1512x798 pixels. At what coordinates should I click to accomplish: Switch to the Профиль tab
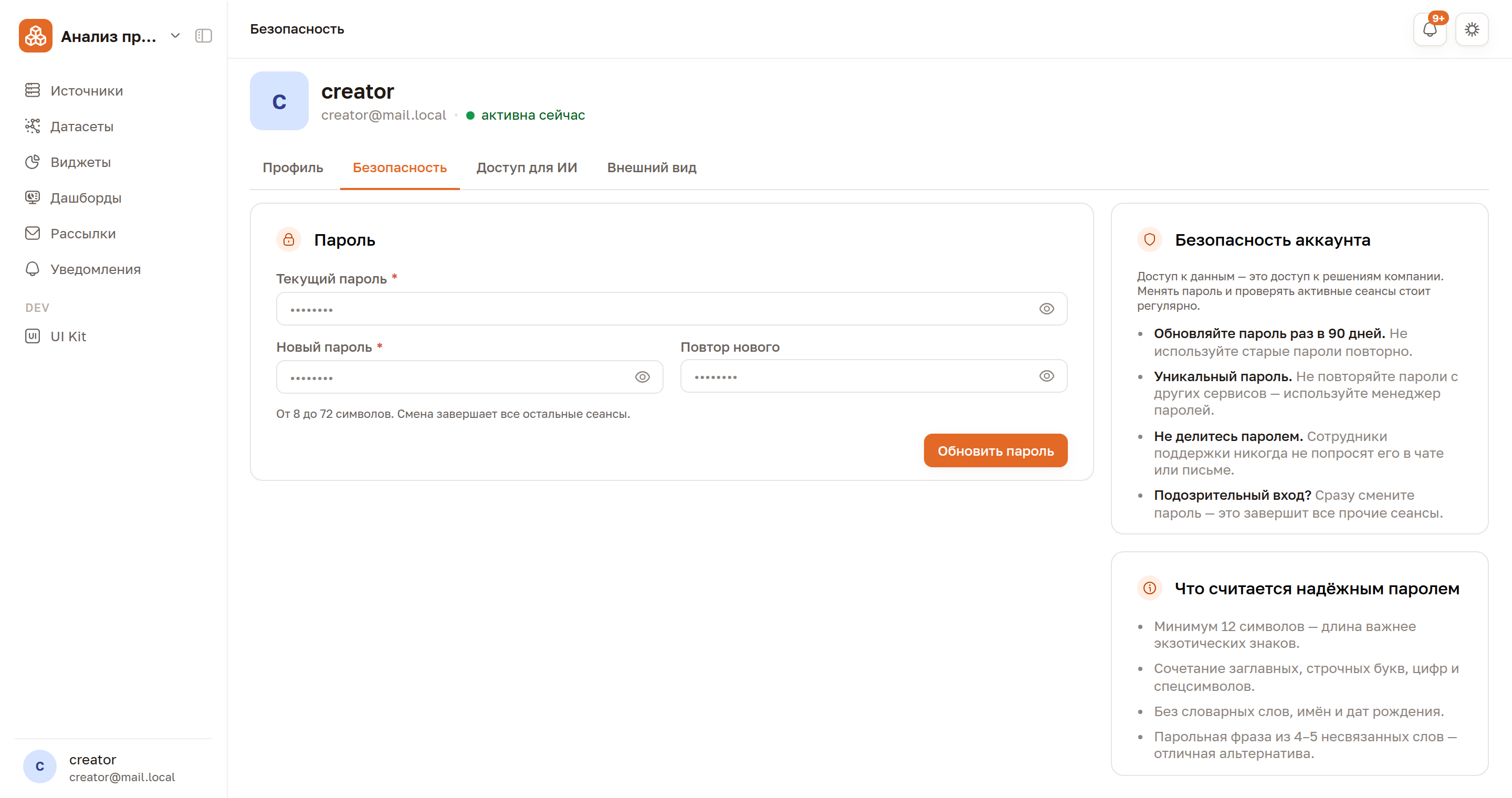coord(293,168)
